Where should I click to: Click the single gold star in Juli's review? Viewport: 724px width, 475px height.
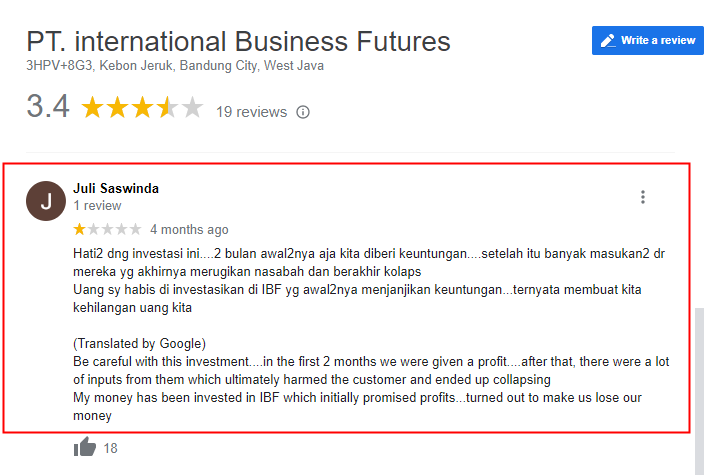(x=79, y=229)
